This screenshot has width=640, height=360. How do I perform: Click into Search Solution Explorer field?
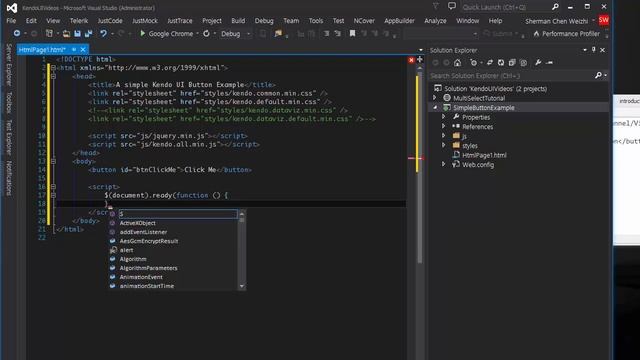click(511, 76)
